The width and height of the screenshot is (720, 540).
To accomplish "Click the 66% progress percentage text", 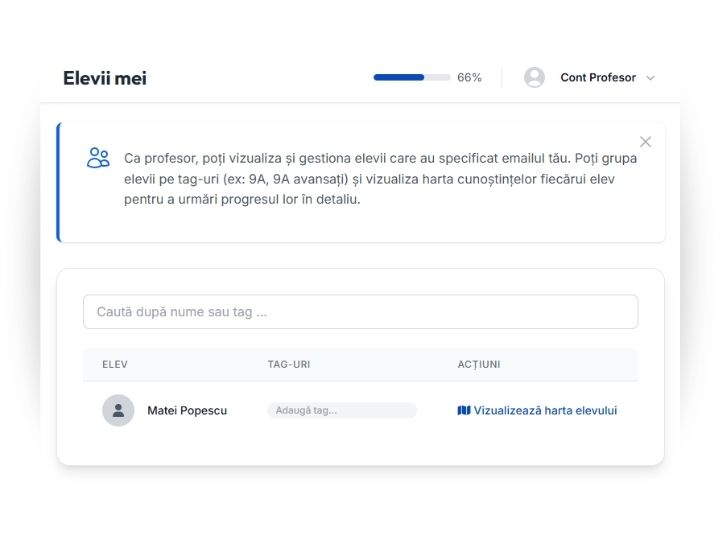I will [469, 78].
